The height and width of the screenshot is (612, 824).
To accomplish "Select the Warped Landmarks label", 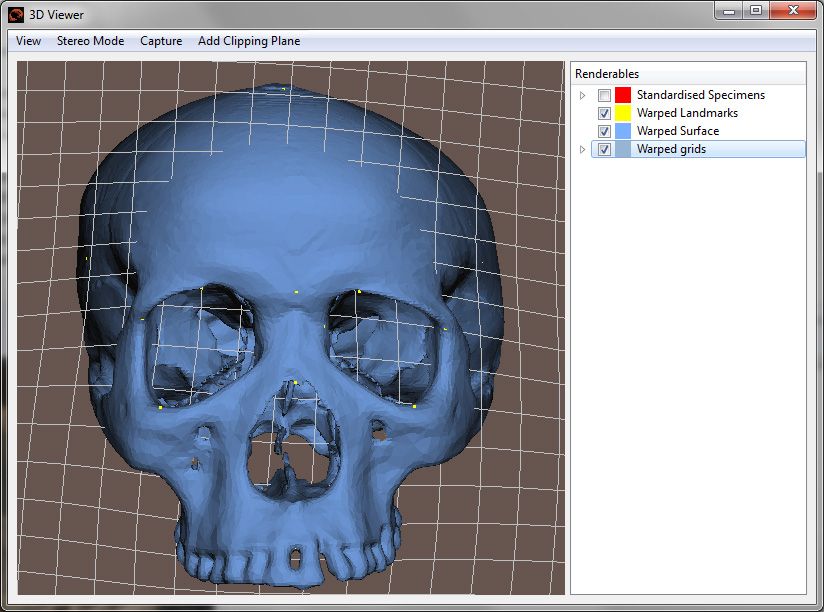I will (687, 113).
